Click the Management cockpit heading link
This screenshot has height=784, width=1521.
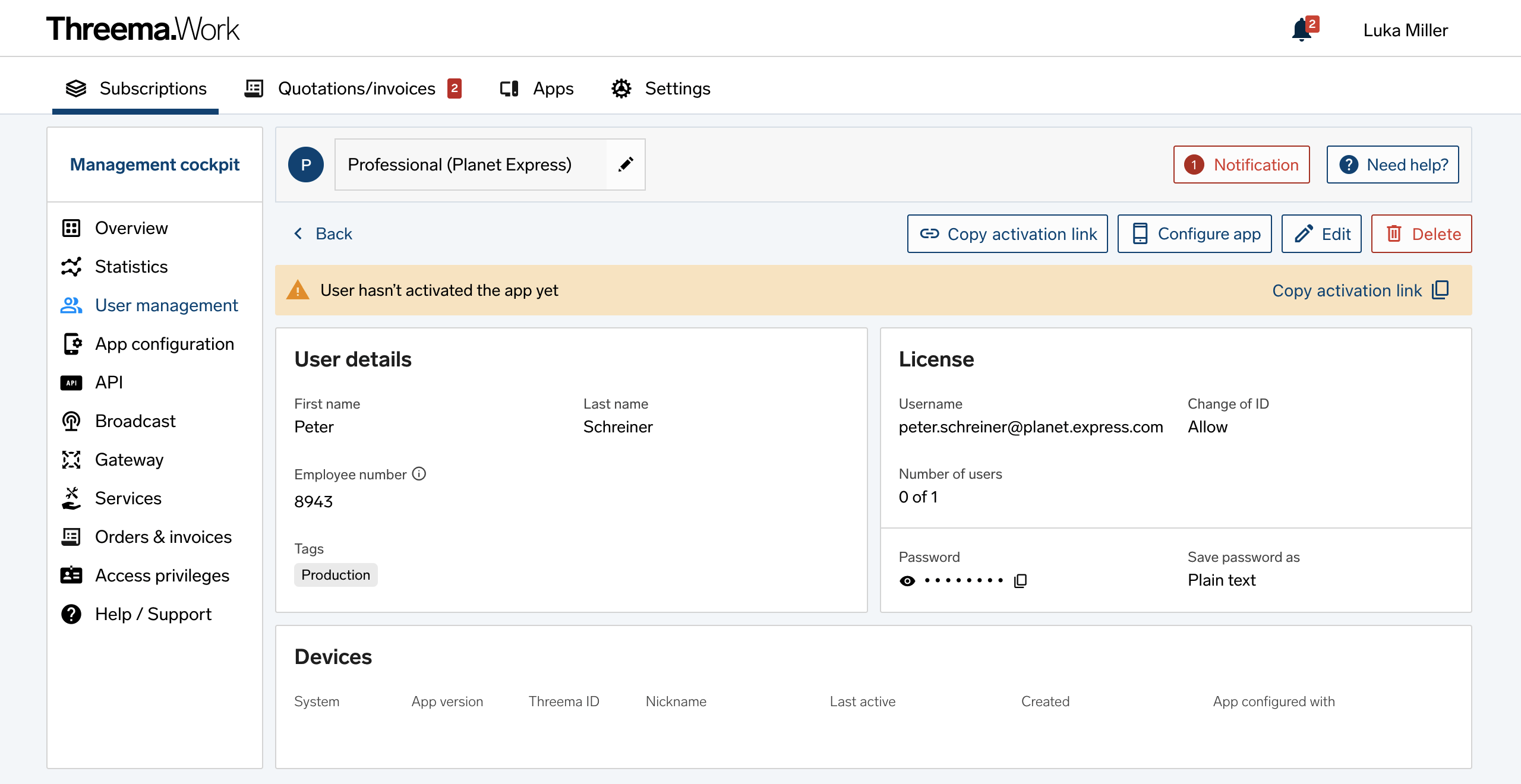click(154, 165)
